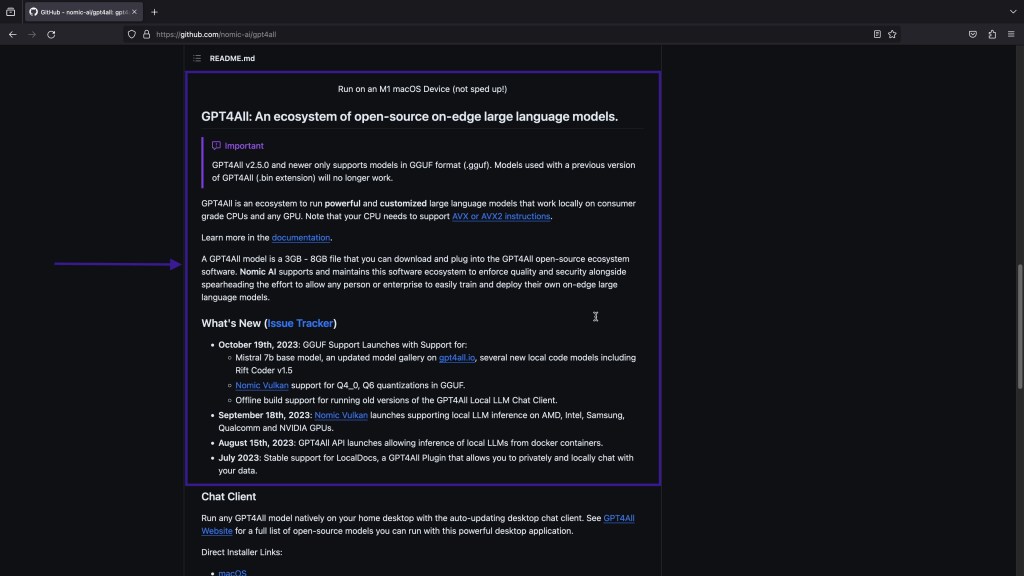
Task: Open the tracking protection shield icon
Action: 132,34
